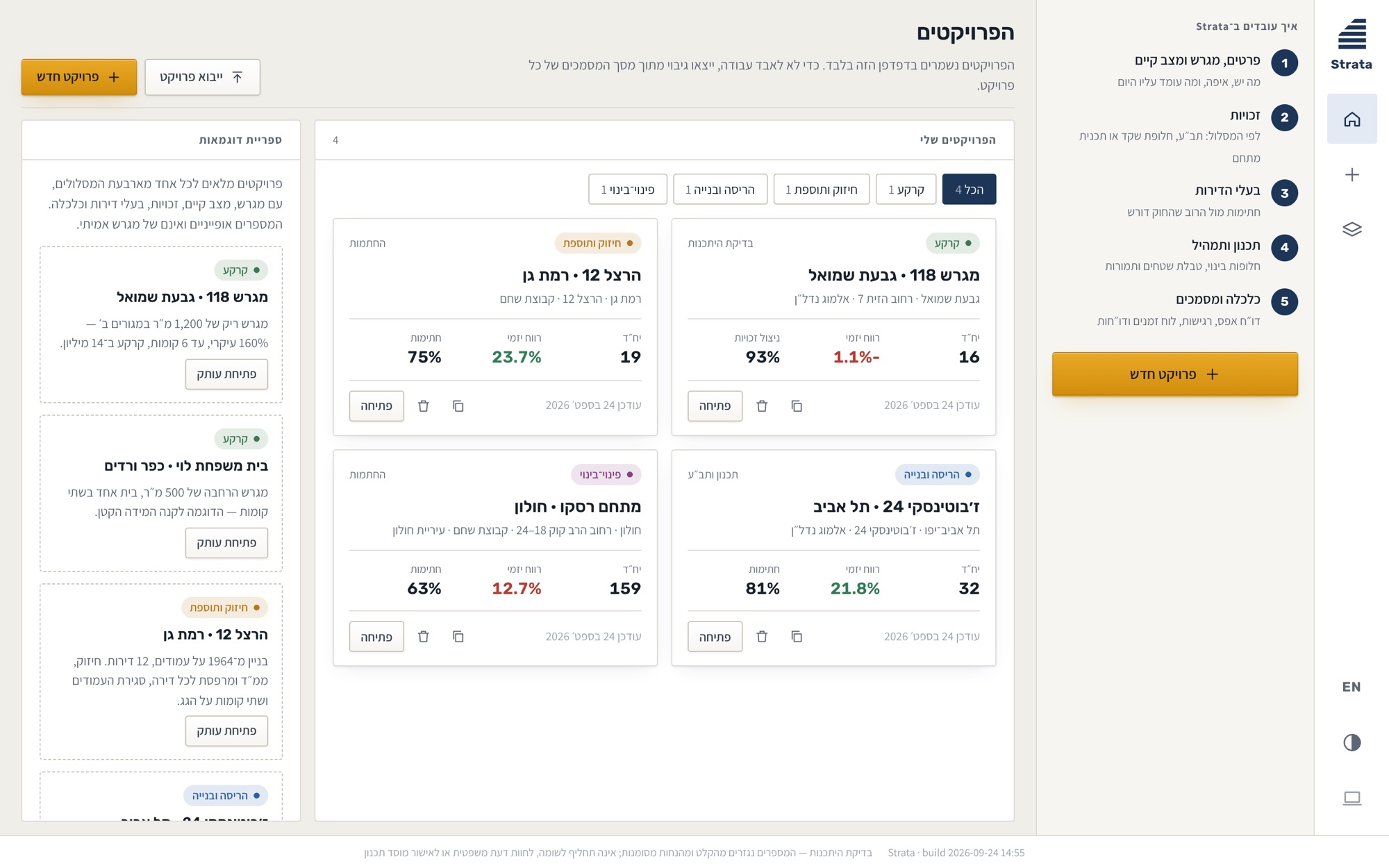
Task: Click the 21.8% רווח יזמי value
Action: tap(855, 589)
